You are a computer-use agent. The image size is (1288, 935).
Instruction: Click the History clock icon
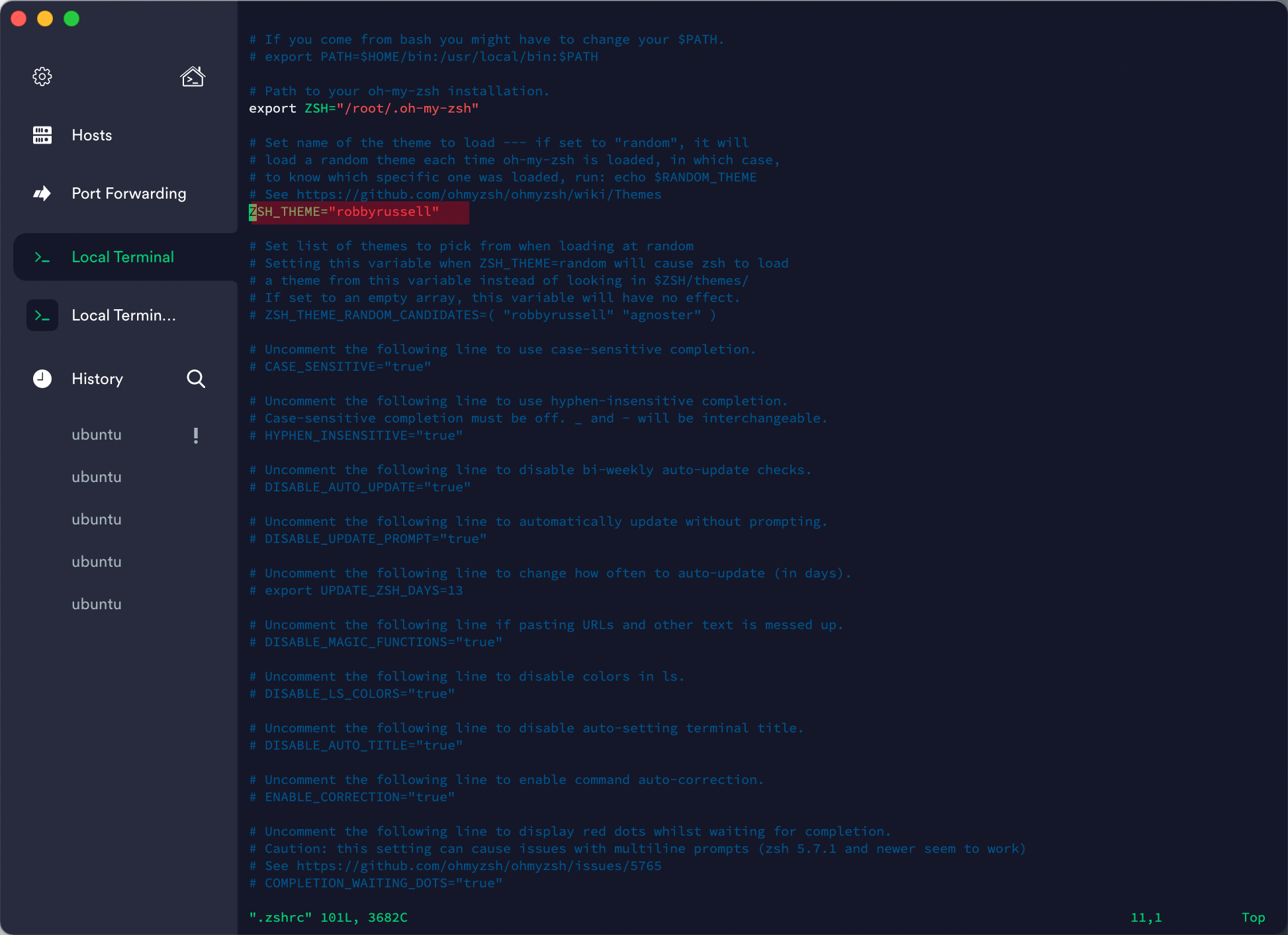42,378
